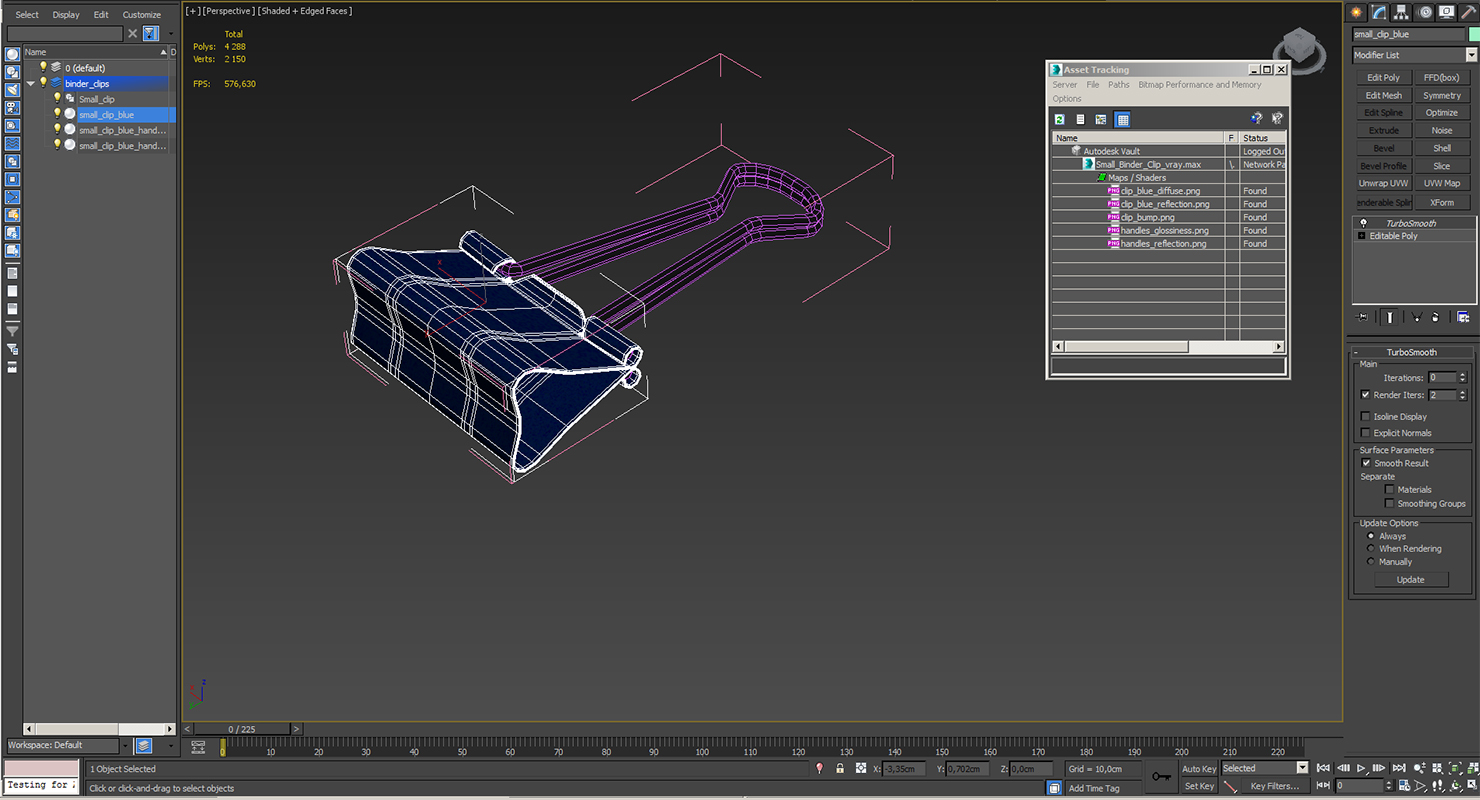Screen dimensions: 1480x800
Task: Check Separate by Smoothing Groups
Action: tap(1389, 503)
